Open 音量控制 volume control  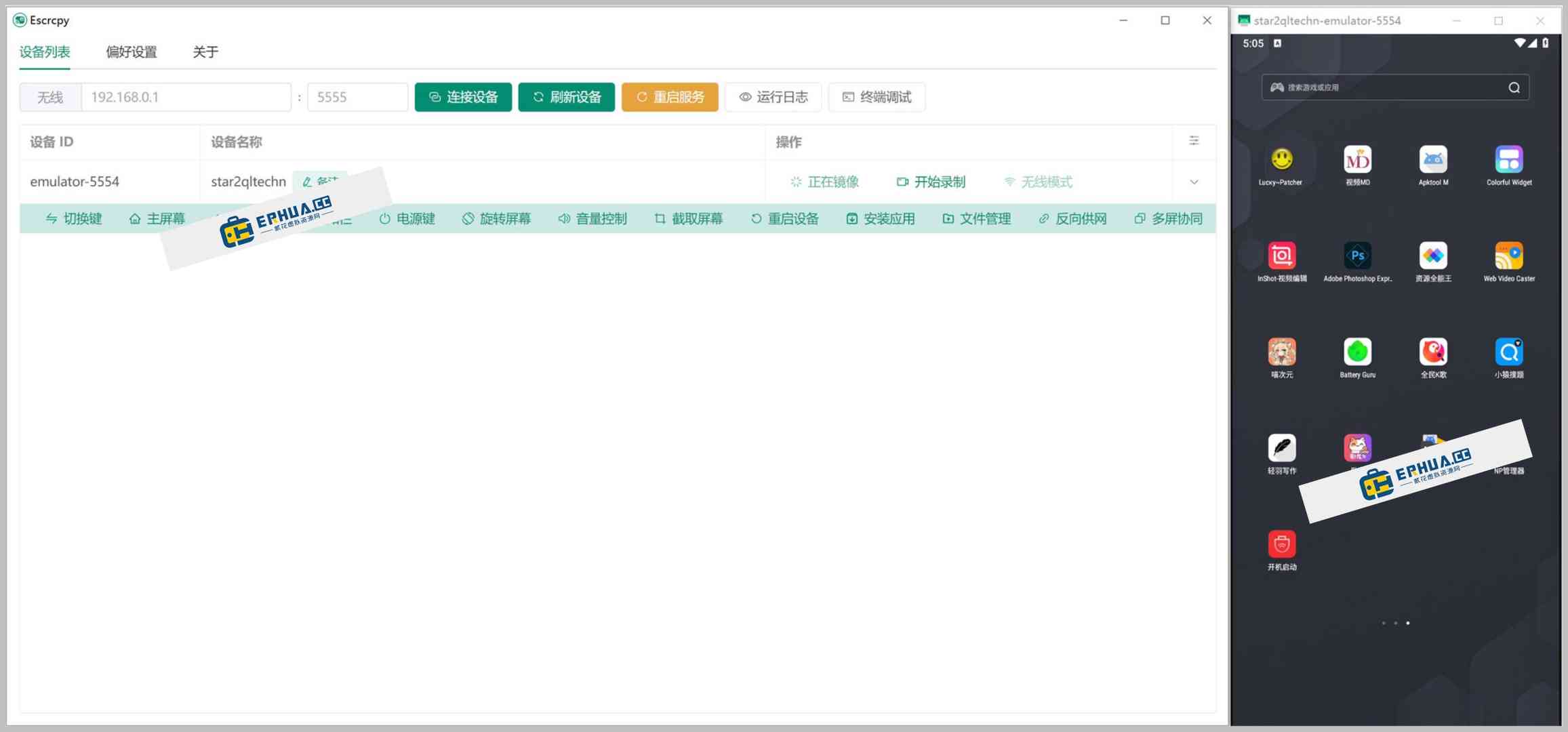tap(592, 218)
